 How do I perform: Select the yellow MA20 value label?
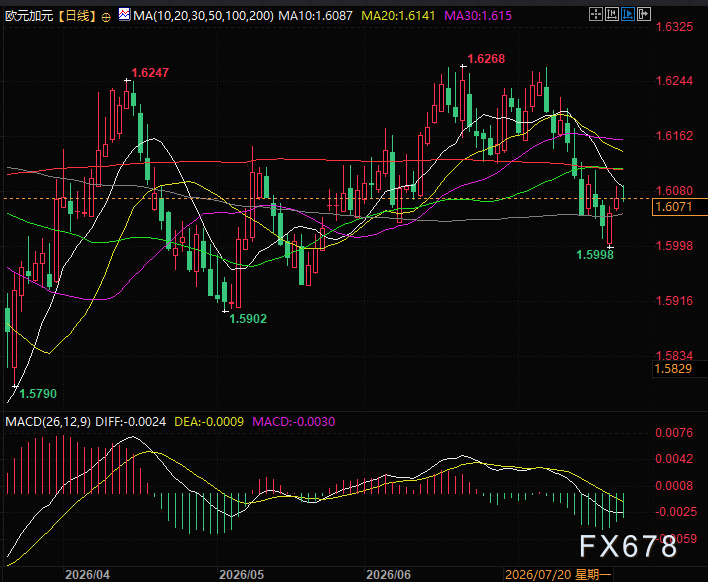pos(398,16)
